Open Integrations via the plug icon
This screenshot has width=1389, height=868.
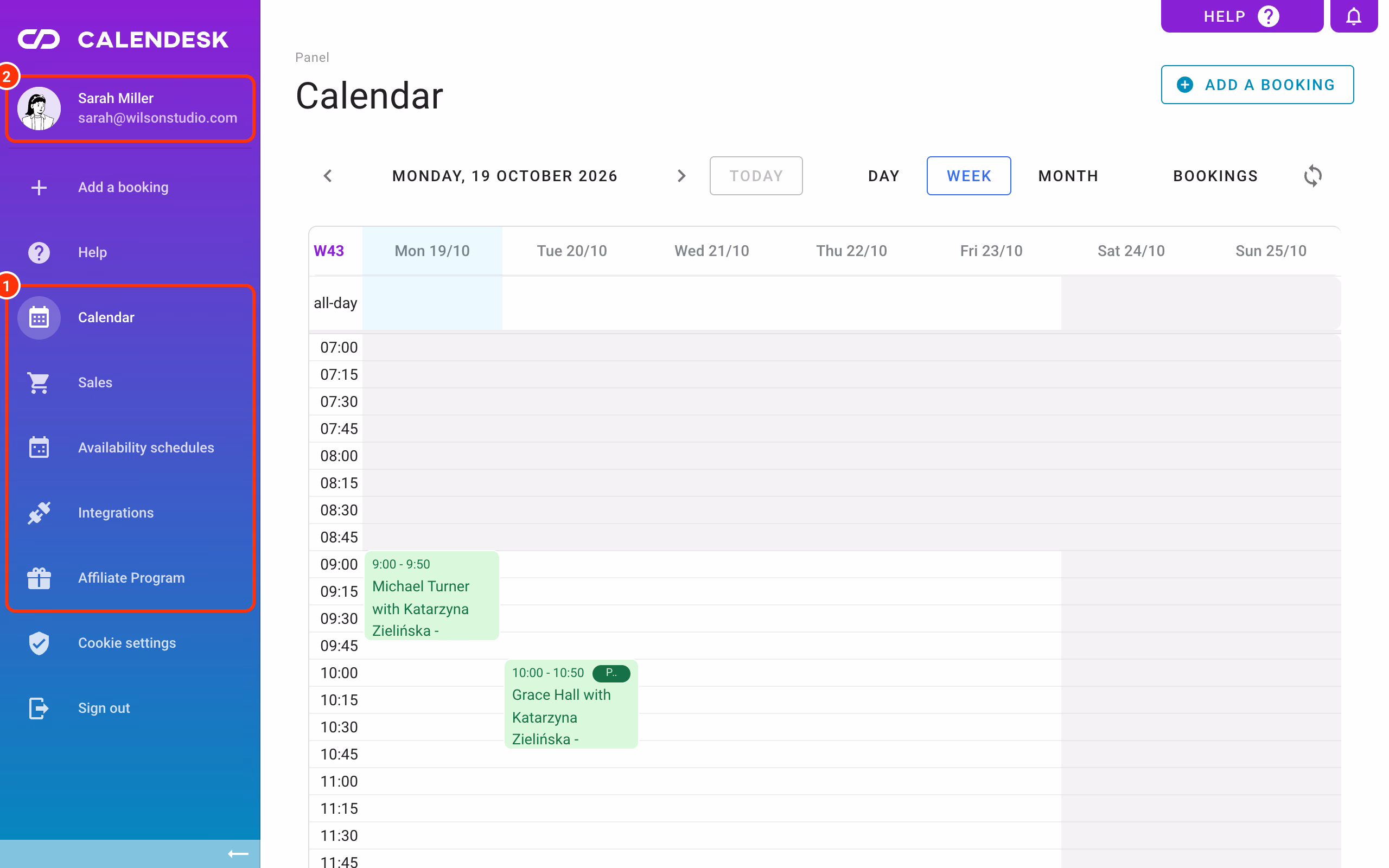coord(39,513)
